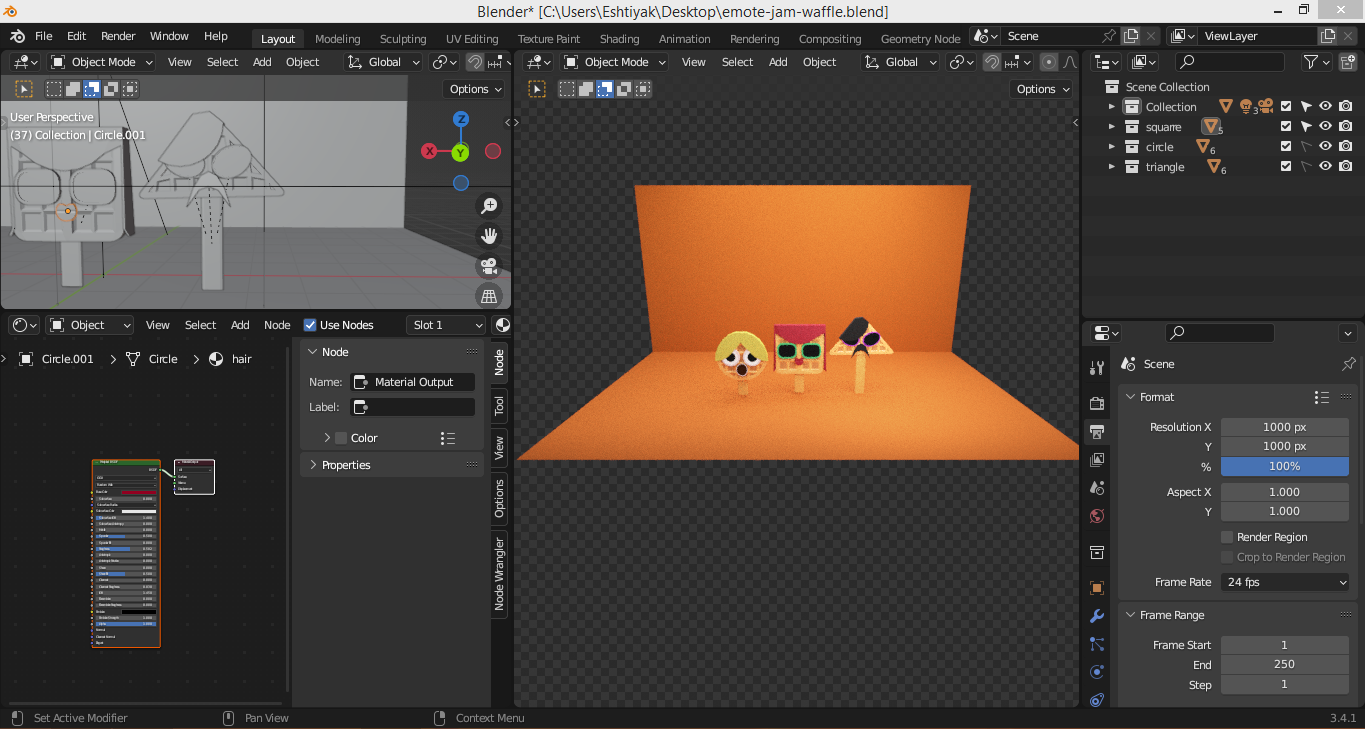Toggle Use Nodes checkbox in shader editor
The width and height of the screenshot is (1365, 729).
click(x=309, y=324)
